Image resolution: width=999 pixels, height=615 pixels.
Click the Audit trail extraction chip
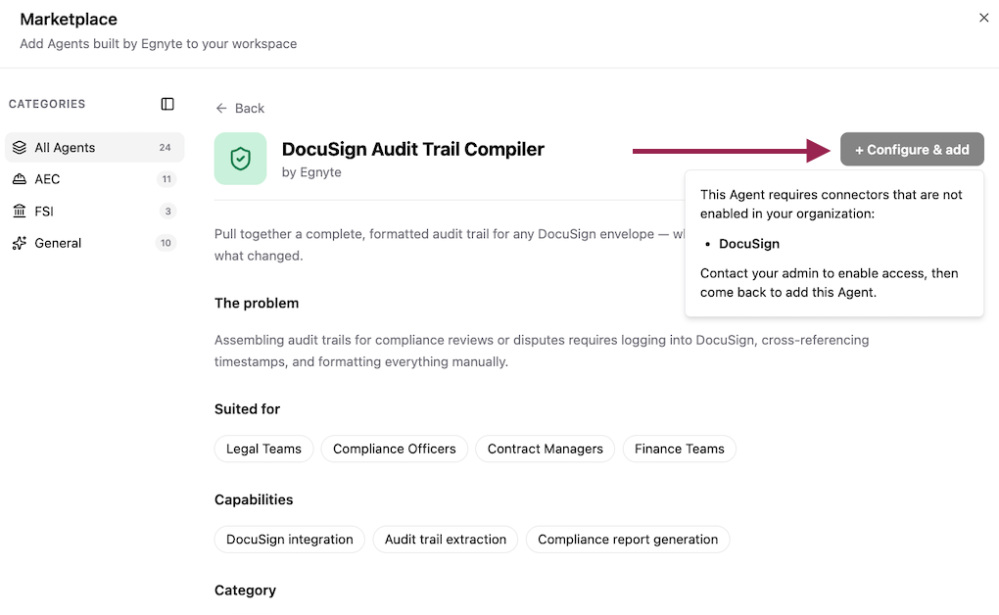445,539
